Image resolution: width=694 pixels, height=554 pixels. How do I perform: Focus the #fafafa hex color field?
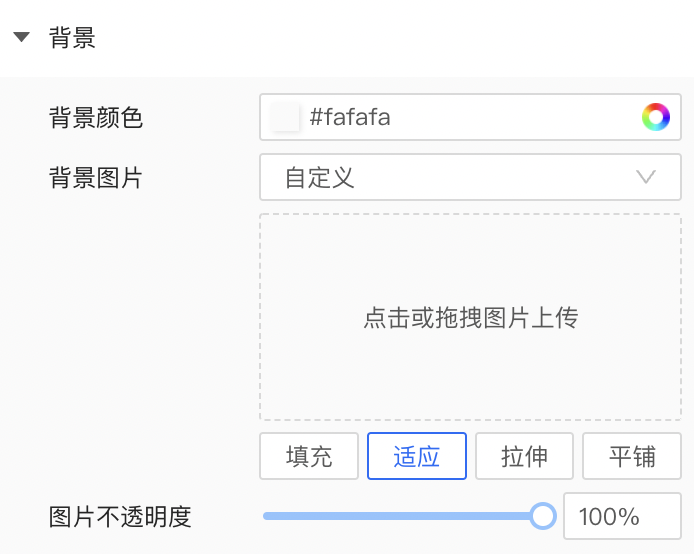470,117
